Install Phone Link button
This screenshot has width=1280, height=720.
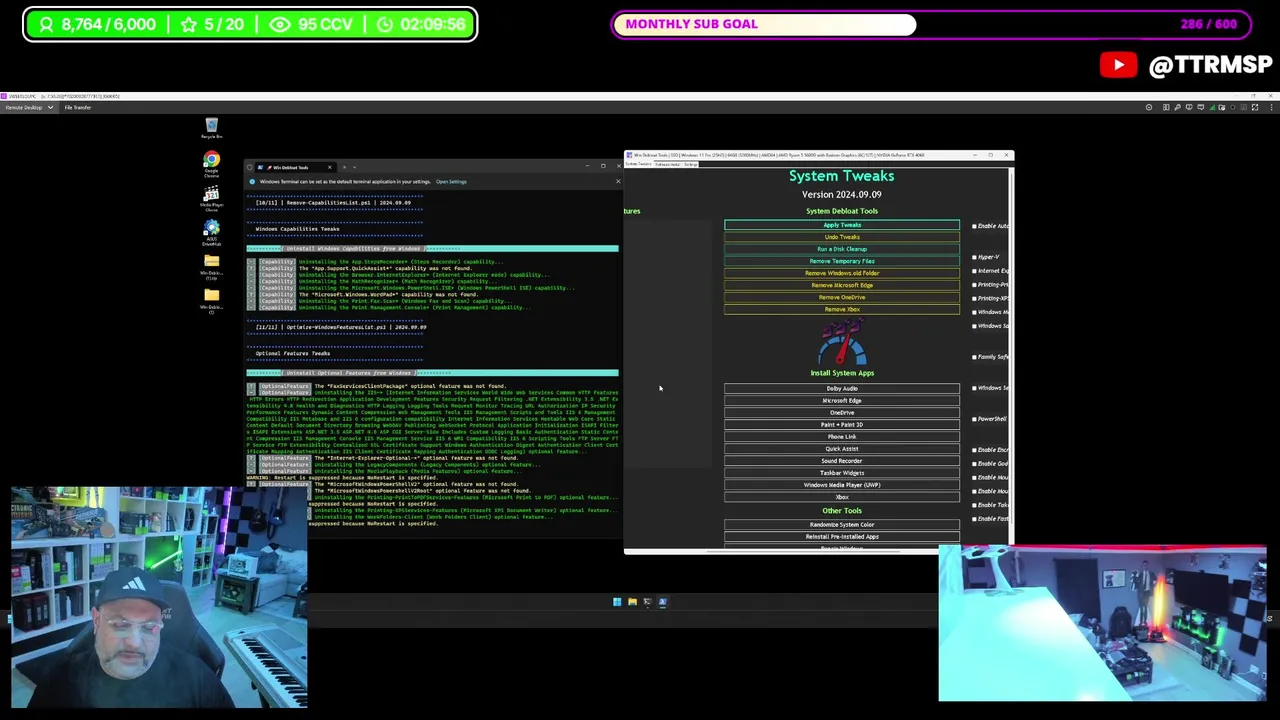point(842,436)
